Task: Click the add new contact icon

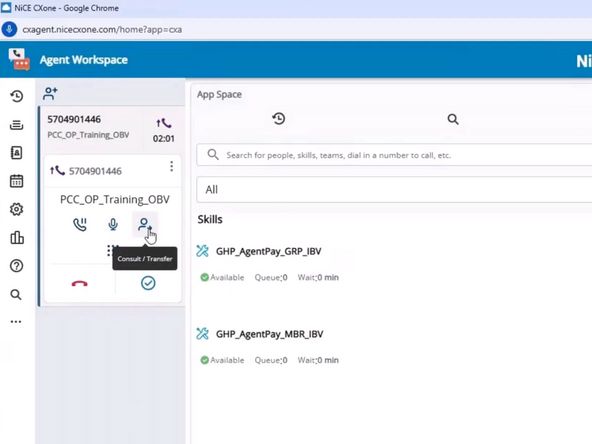Action: [50, 94]
